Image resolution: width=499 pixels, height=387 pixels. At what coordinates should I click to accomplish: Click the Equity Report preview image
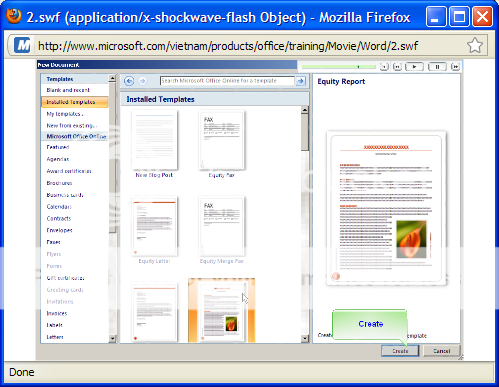tap(386, 208)
